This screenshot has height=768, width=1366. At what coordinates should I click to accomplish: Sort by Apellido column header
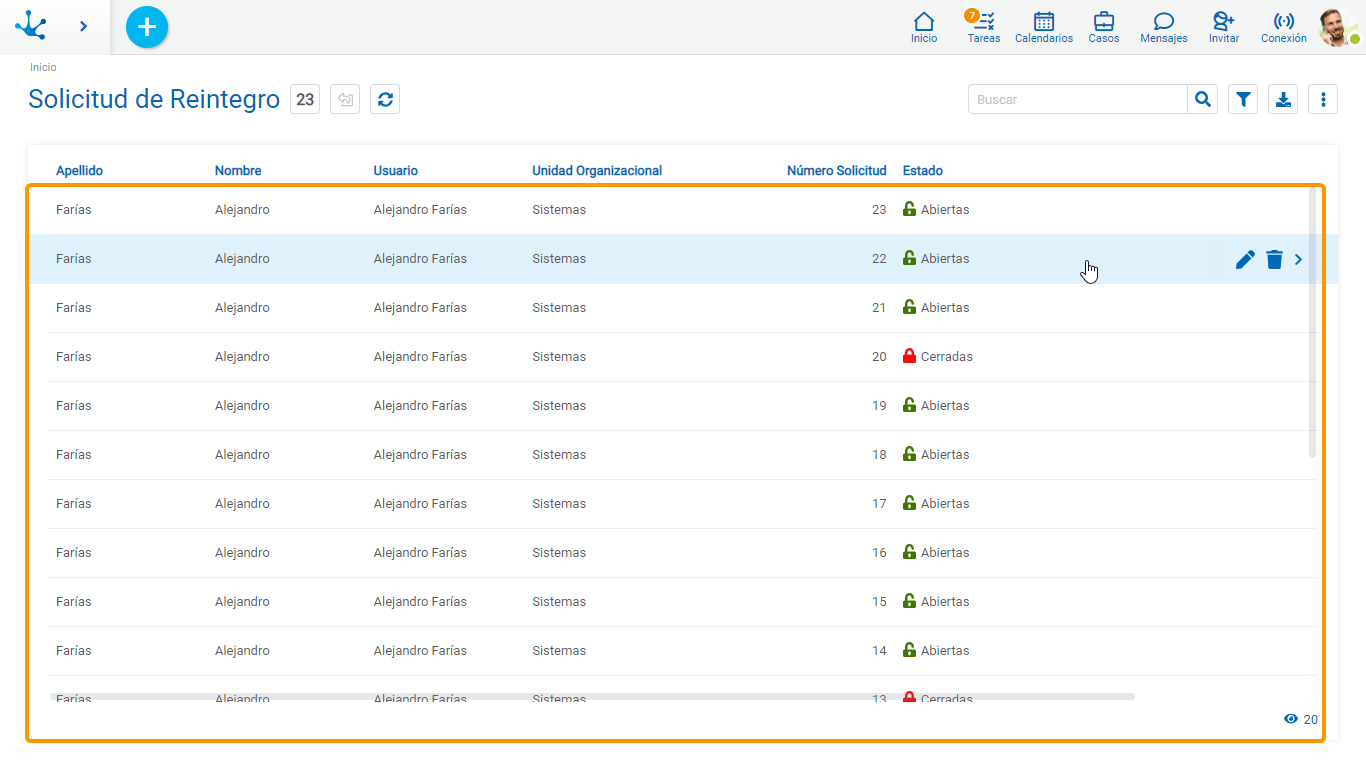tap(79, 171)
